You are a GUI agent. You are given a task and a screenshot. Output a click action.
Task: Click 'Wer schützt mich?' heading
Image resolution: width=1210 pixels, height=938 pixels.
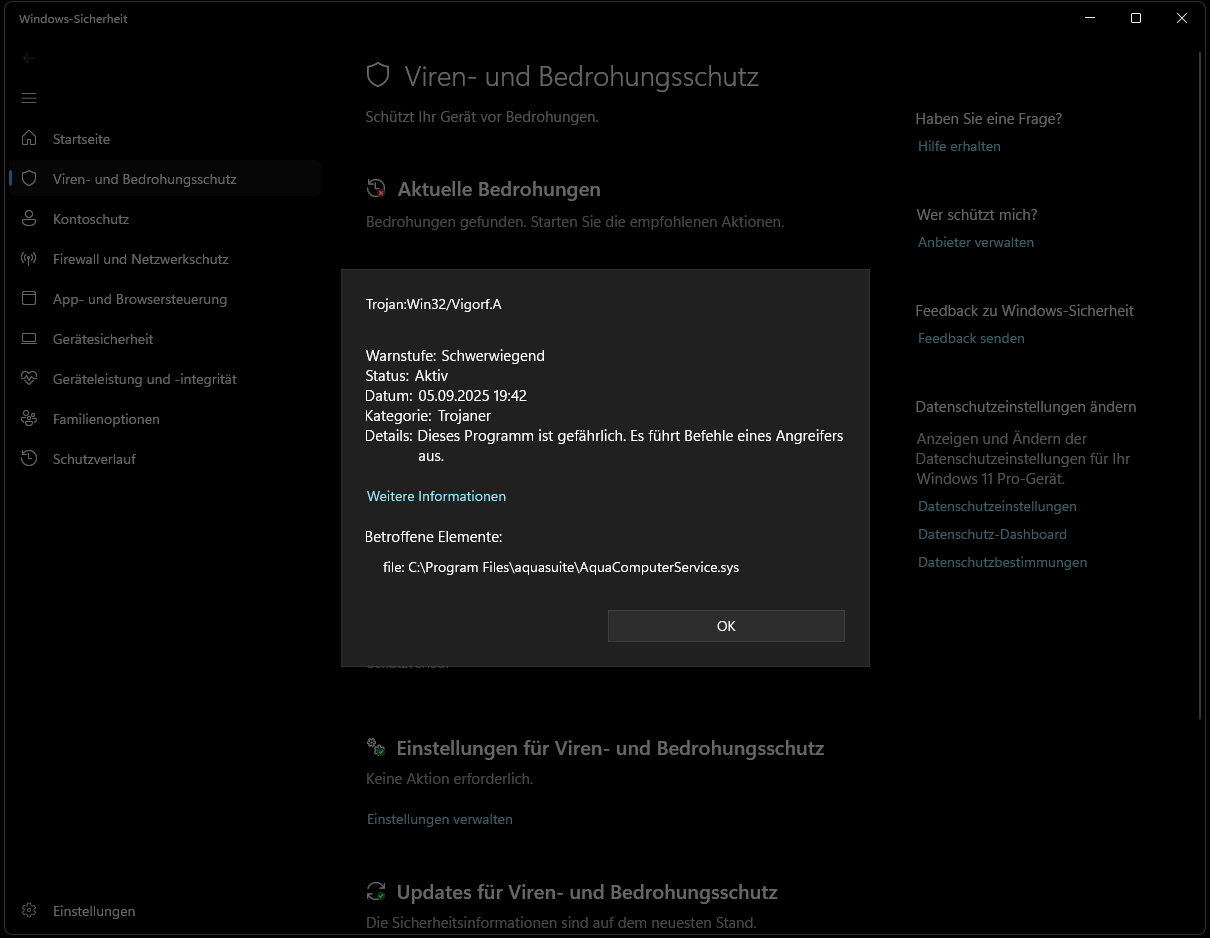[977, 214]
